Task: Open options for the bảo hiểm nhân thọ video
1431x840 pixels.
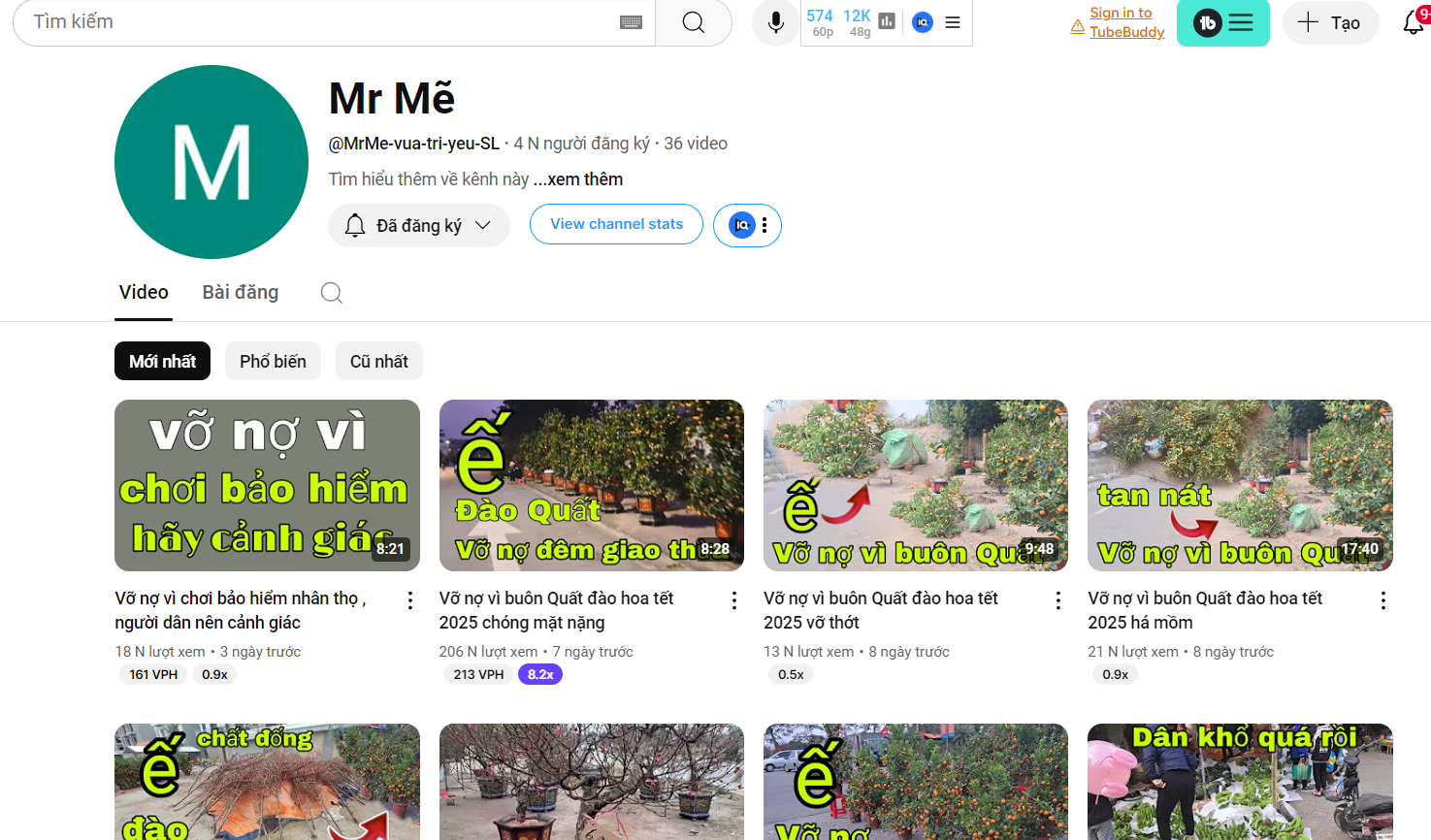Action: tap(410, 600)
